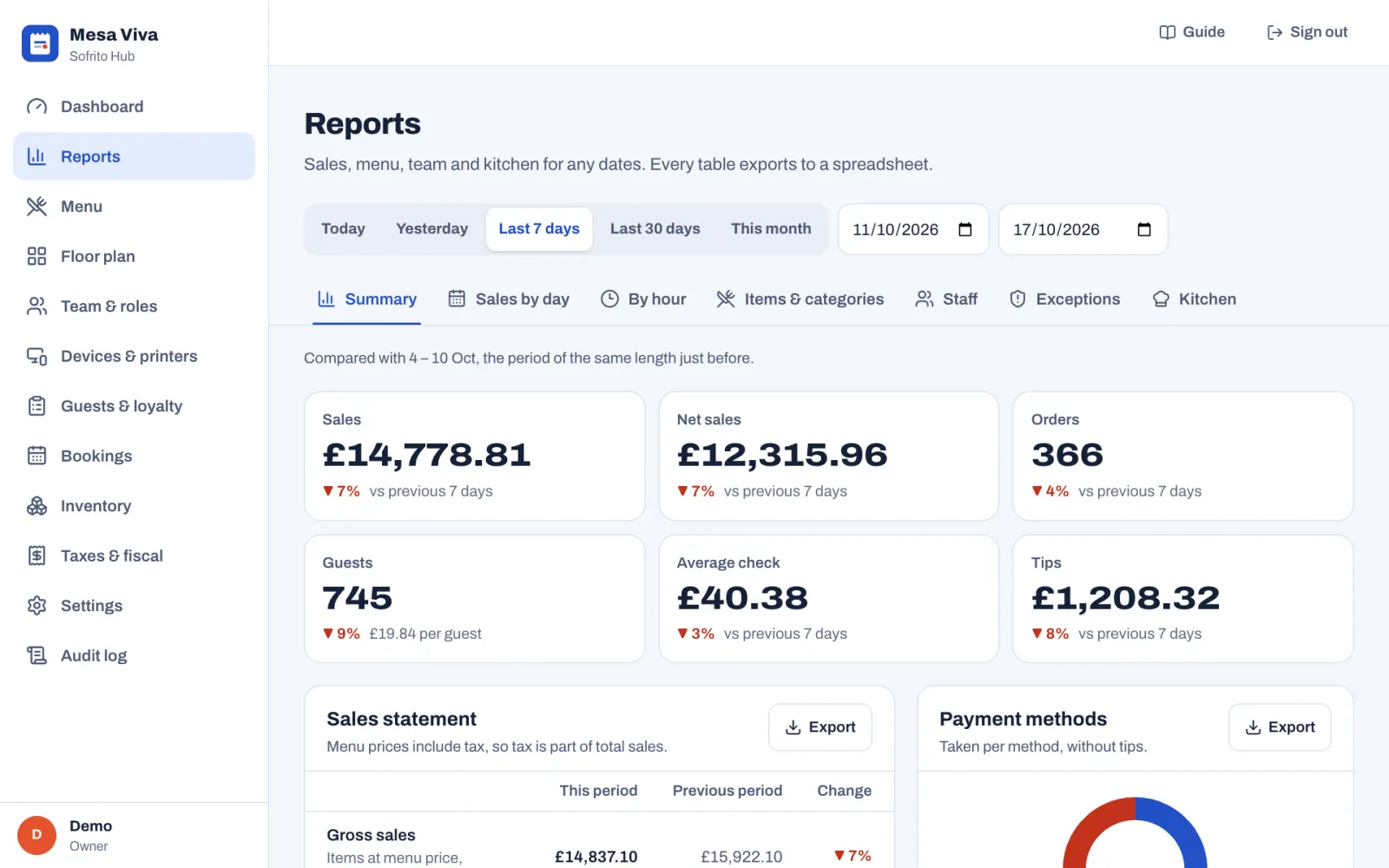Click the Settings gear icon

(x=36, y=606)
